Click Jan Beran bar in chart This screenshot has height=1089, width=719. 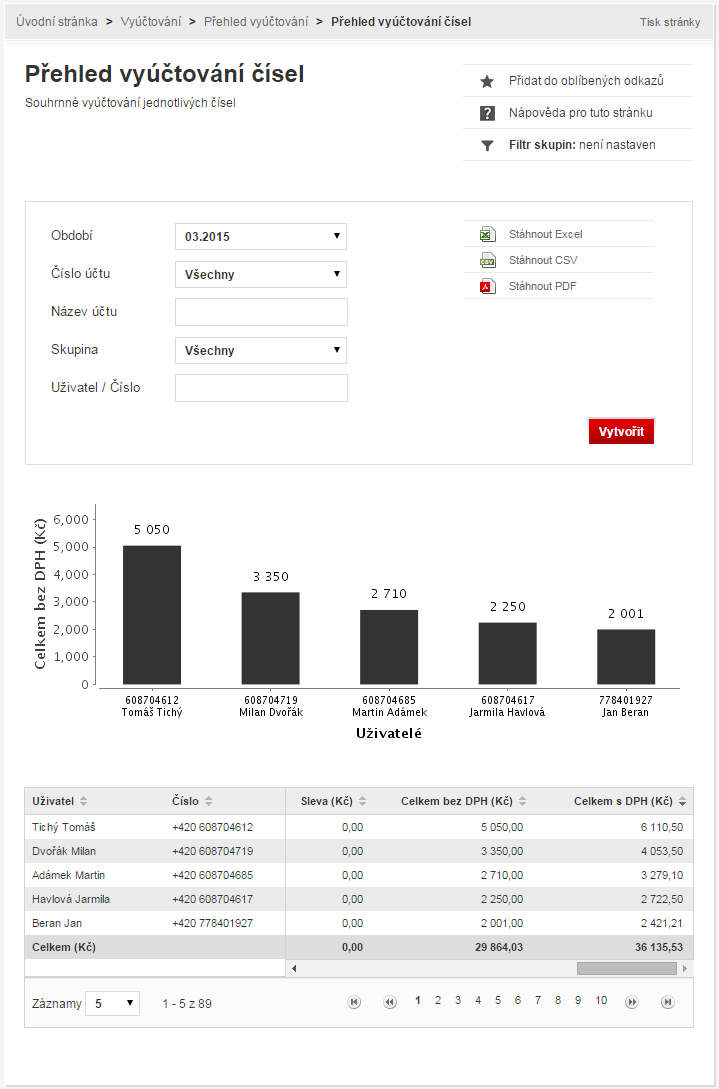[x=626, y=657]
